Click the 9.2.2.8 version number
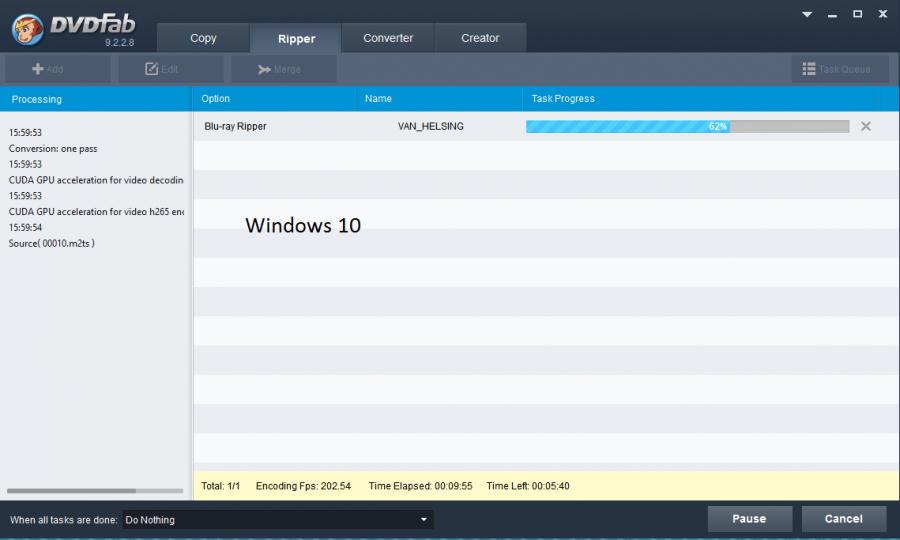This screenshot has height=540, width=900. (119, 42)
